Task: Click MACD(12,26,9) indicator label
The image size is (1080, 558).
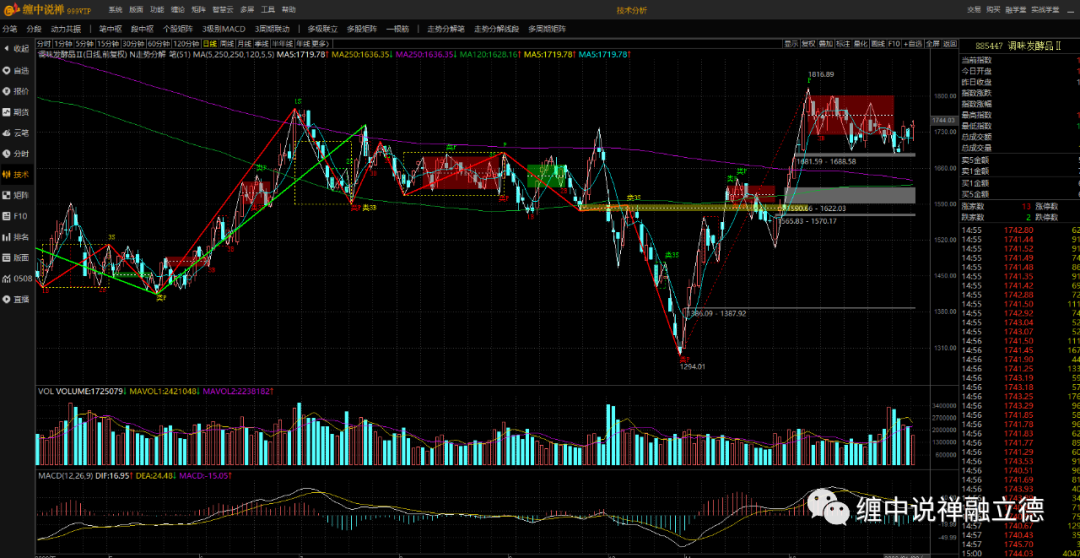Action: pos(65,475)
